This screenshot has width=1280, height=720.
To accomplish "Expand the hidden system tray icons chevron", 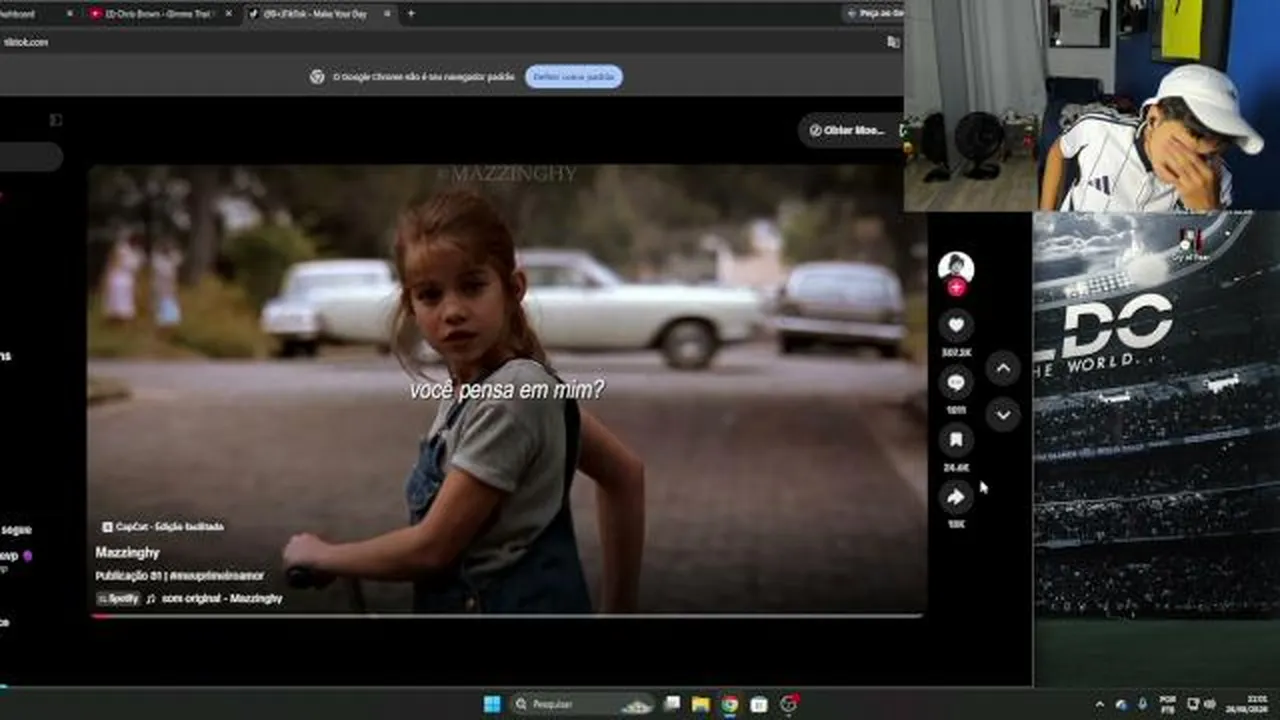I will (x=1100, y=704).
